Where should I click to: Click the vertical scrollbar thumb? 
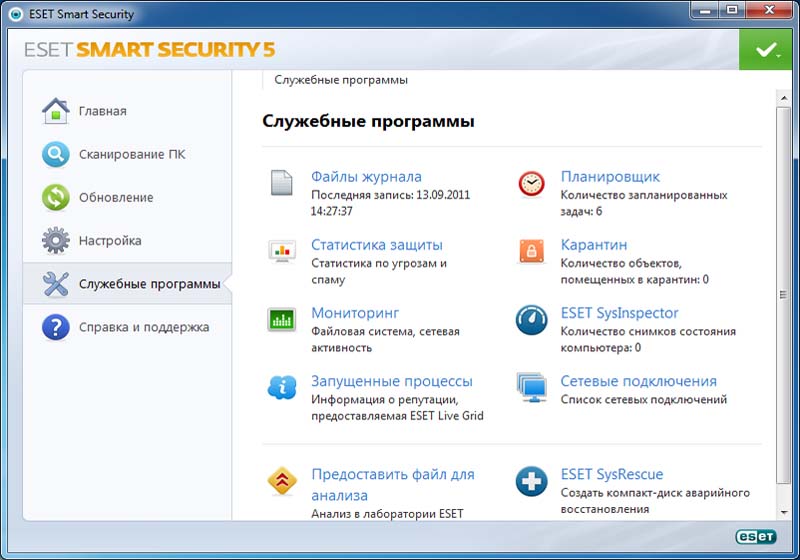pyautogui.click(x=783, y=295)
